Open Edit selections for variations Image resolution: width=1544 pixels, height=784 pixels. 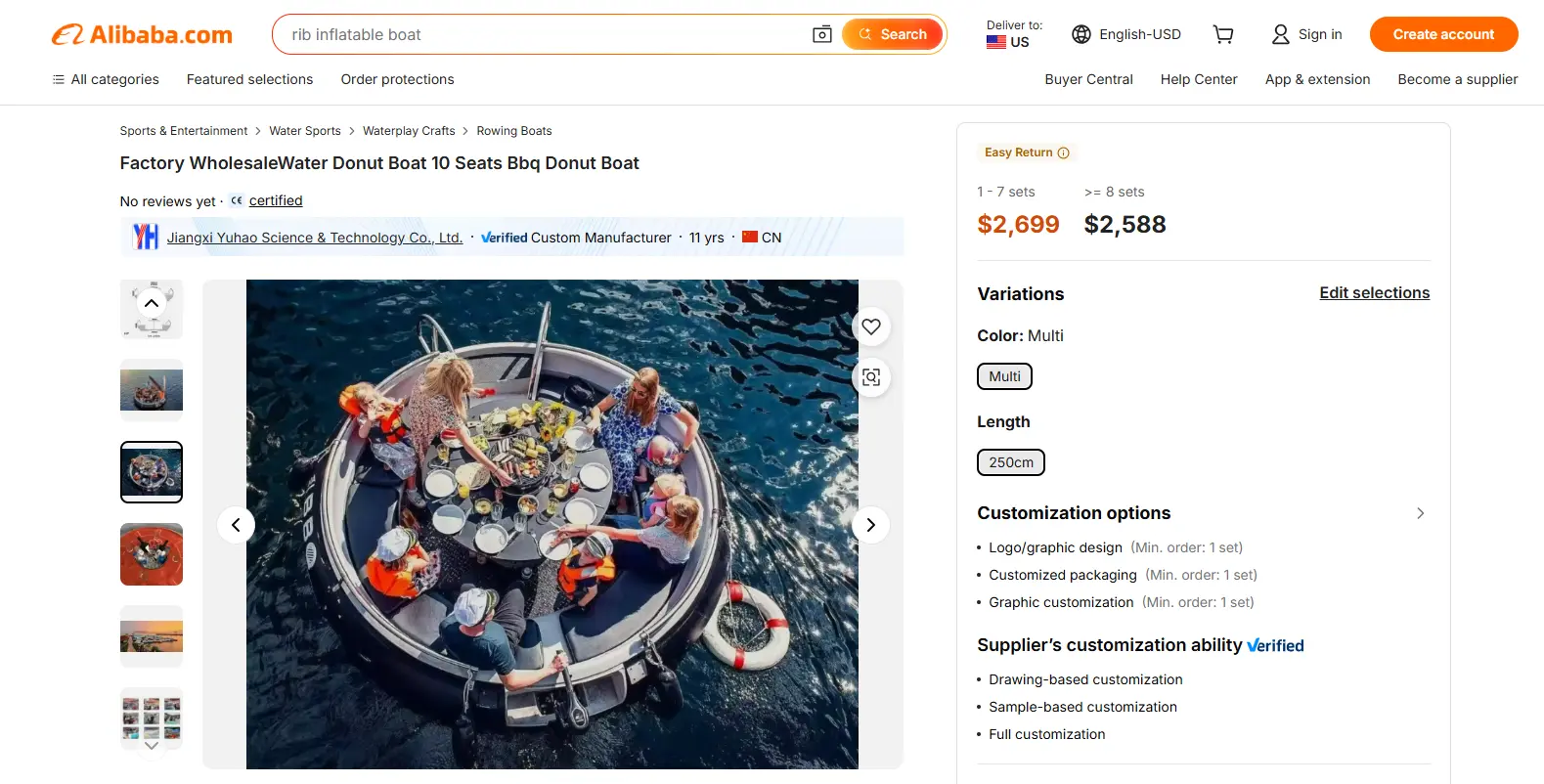click(x=1374, y=292)
